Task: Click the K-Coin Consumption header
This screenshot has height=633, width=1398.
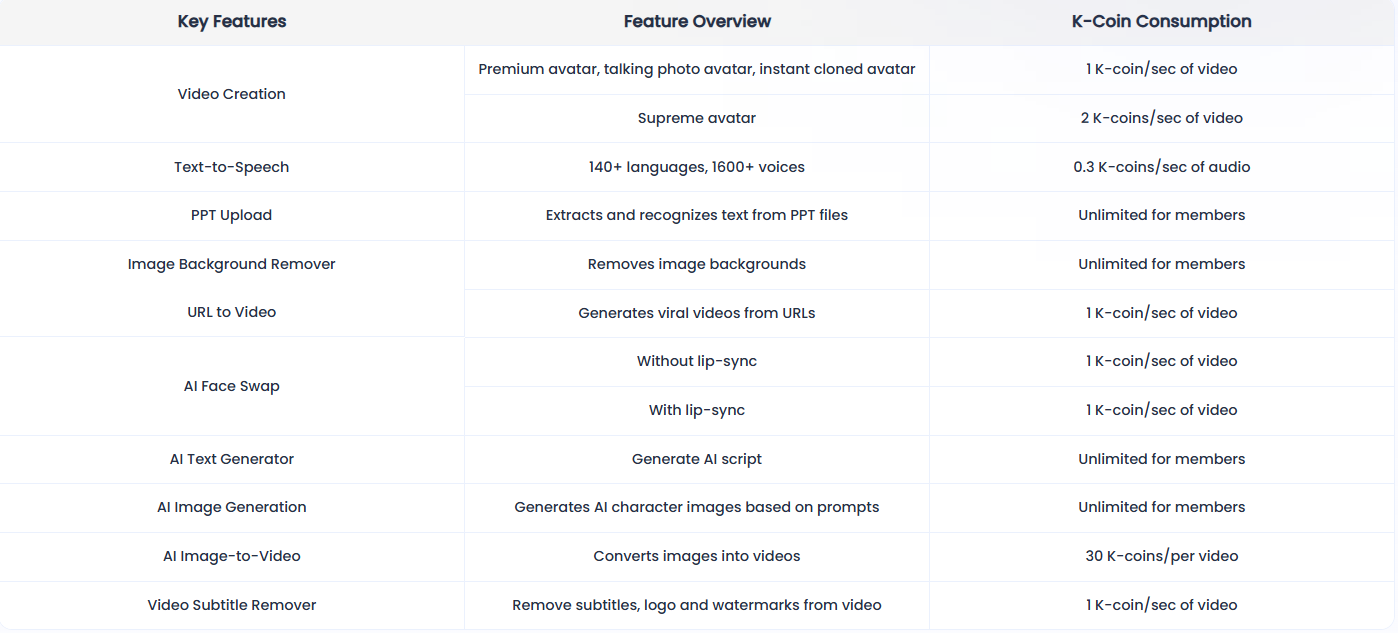Action: pos(1161,21)
